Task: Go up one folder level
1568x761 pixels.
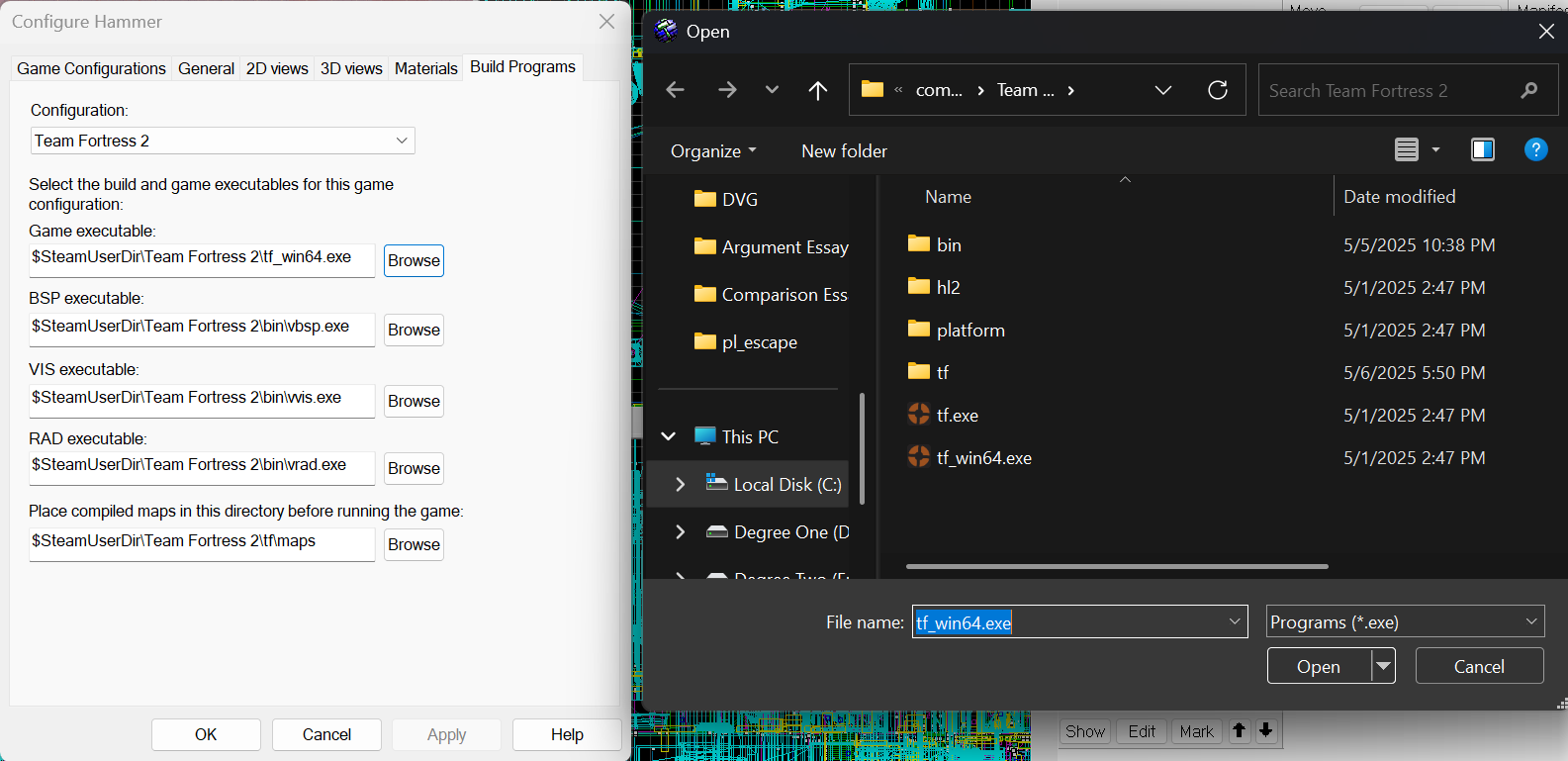Action: (817, 90)
